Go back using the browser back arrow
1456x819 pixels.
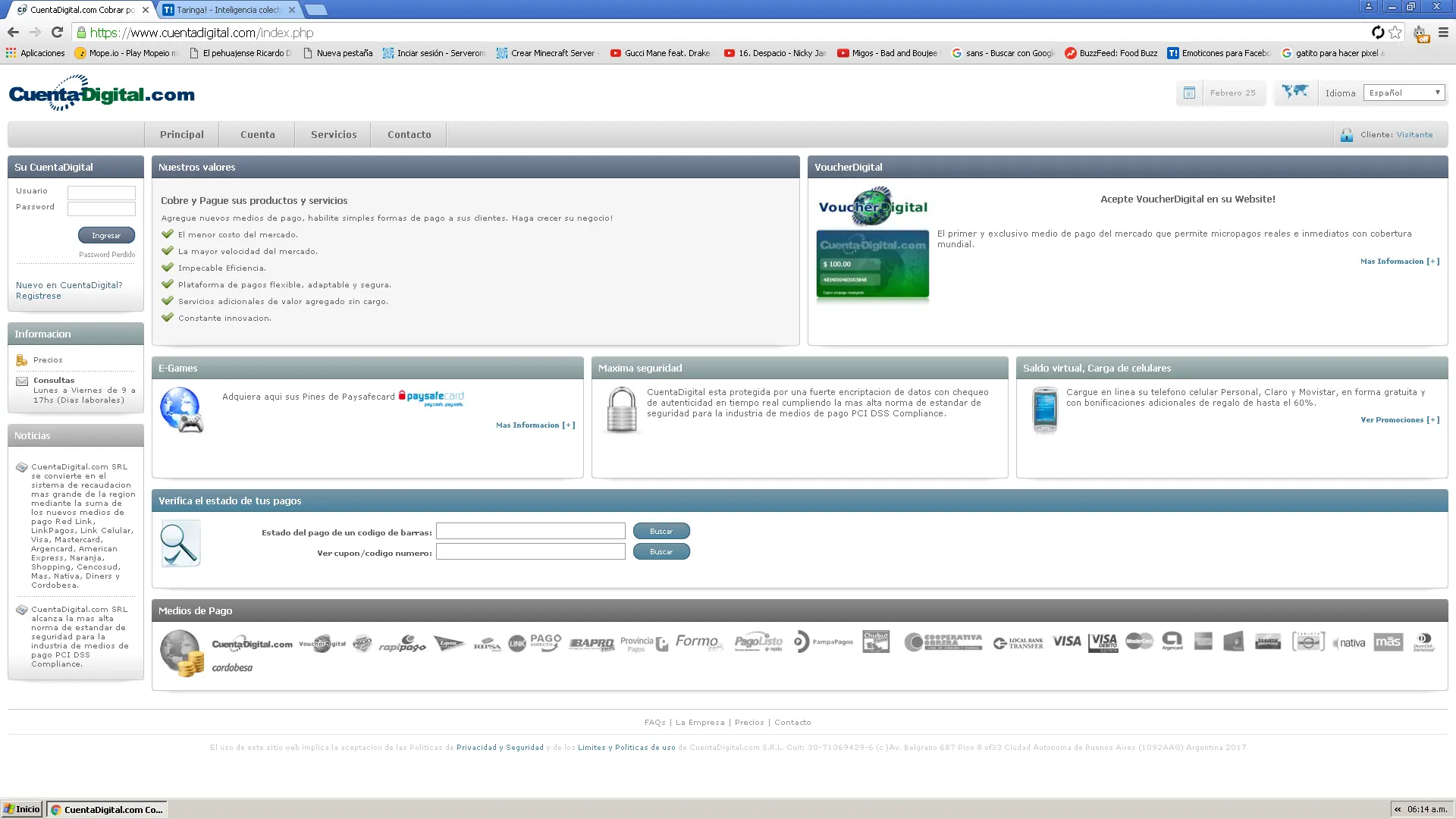pos(13,33)
